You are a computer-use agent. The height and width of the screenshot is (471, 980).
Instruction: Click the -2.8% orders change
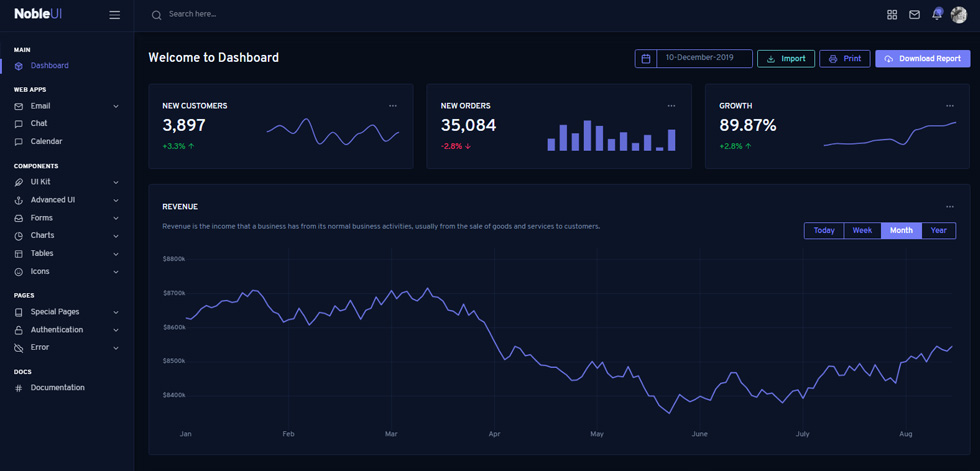(456, 146)
